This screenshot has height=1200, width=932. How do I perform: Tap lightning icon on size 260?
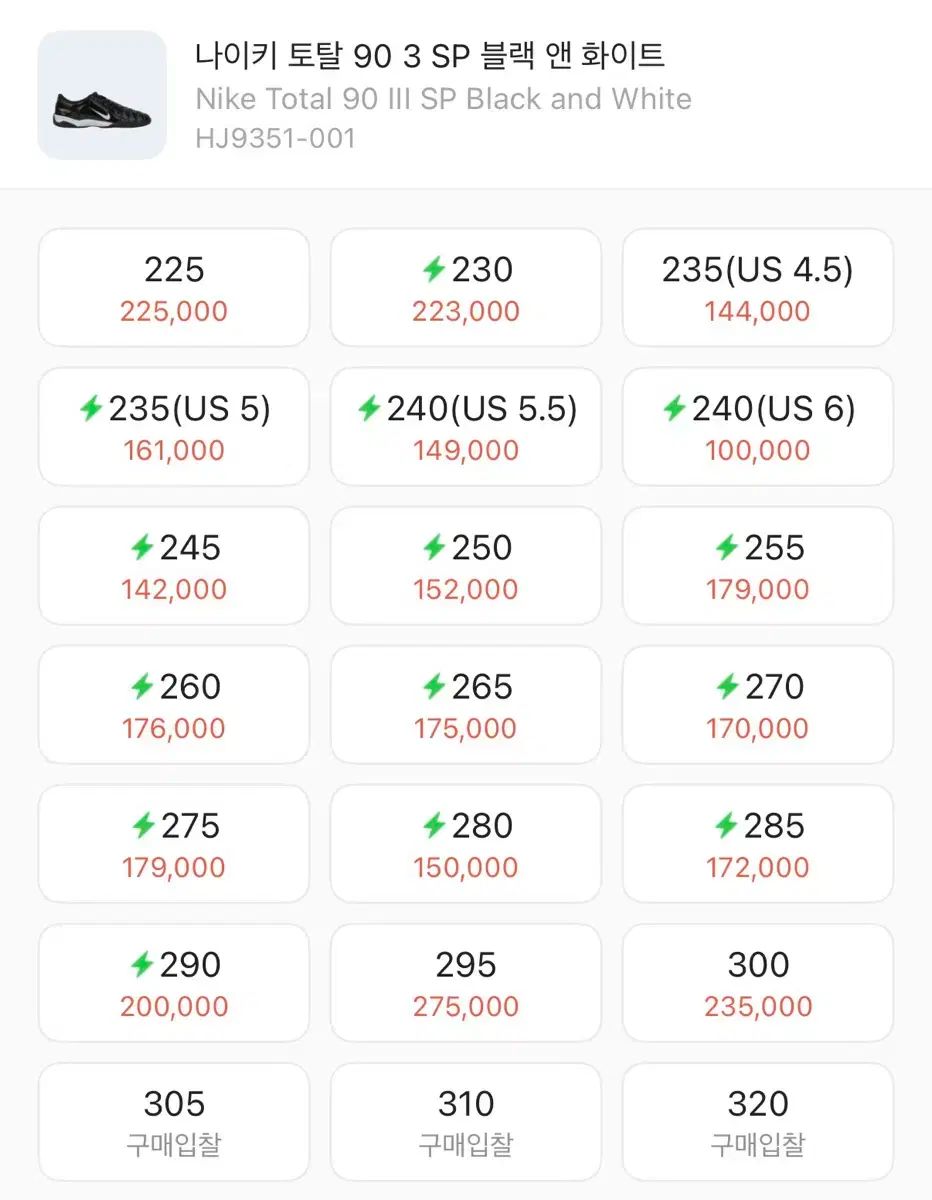click(x=142, y=686)
